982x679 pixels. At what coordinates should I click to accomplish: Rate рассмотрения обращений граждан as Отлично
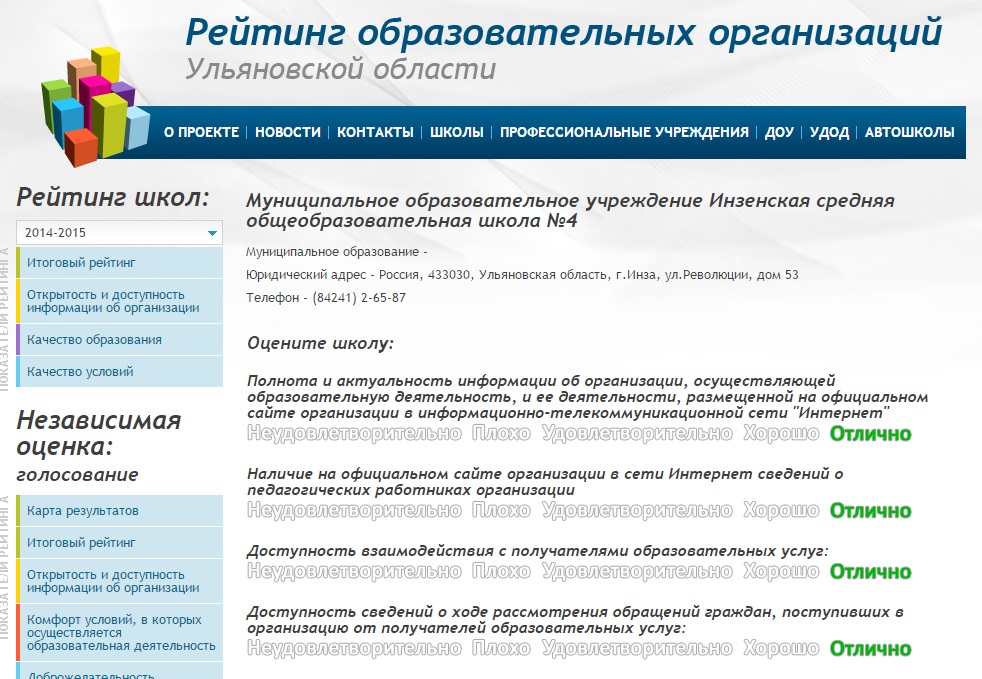tap(871, 648)
